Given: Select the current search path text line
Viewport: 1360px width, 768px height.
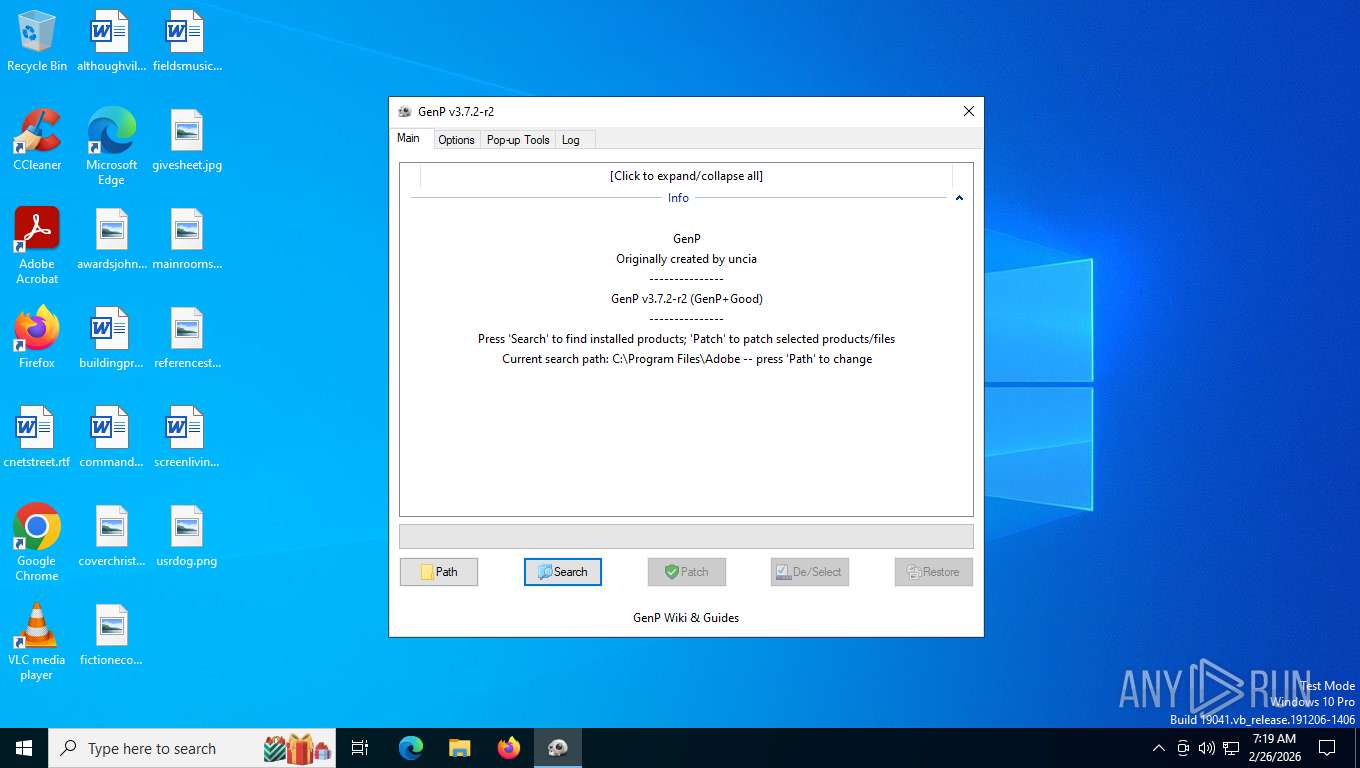Looking at the screenshot, I should 686,359.
